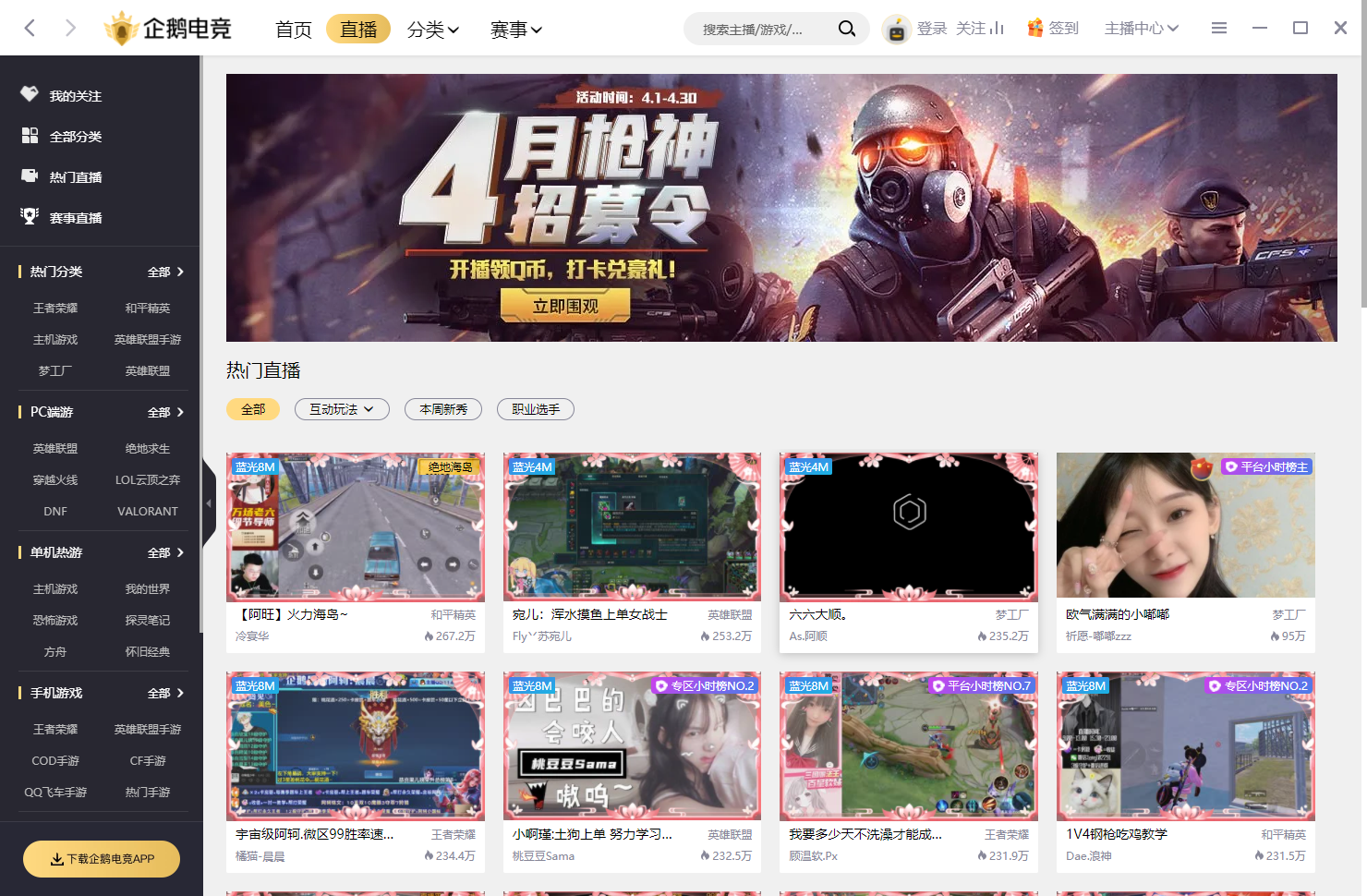Click the 平台小时榜主 badge
1367x896 pixels.
point(1267,467)
